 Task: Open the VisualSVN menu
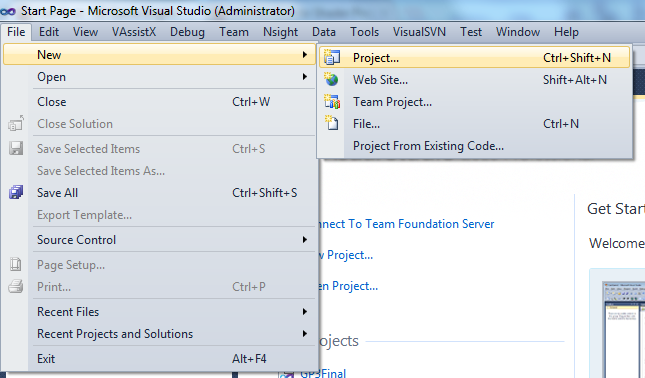(419, 32)
